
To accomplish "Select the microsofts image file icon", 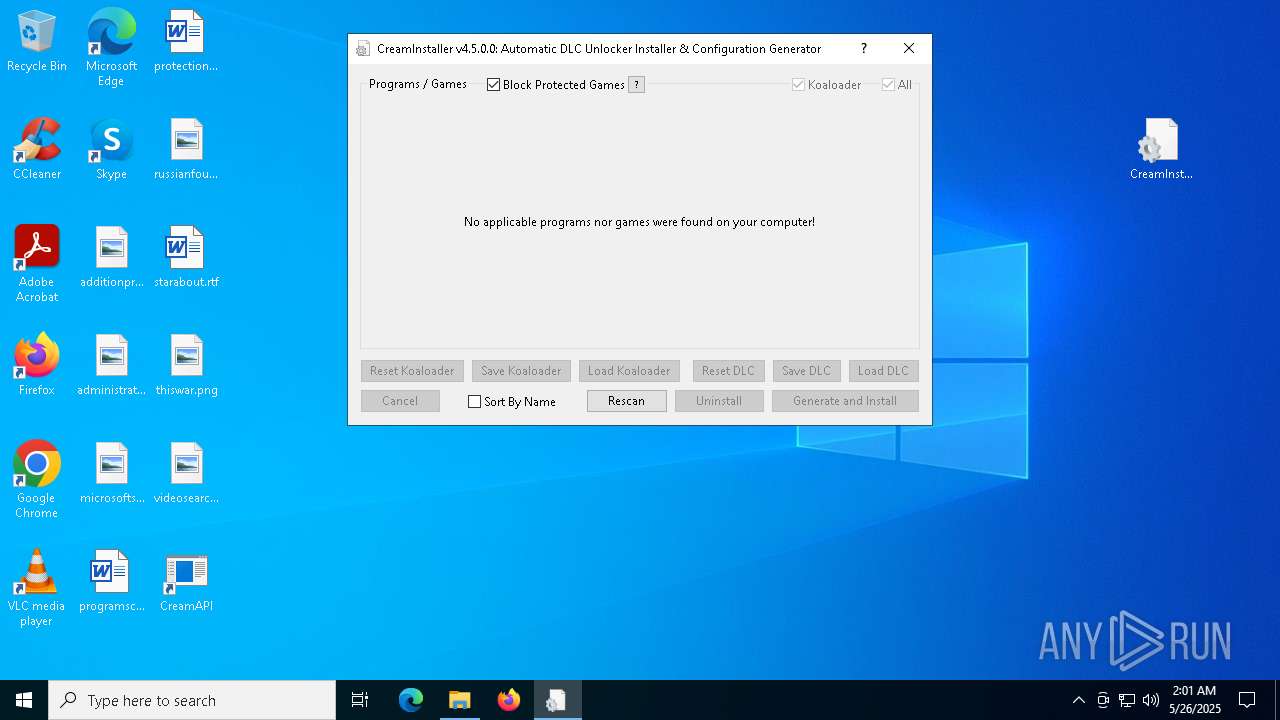I will 111,474.
